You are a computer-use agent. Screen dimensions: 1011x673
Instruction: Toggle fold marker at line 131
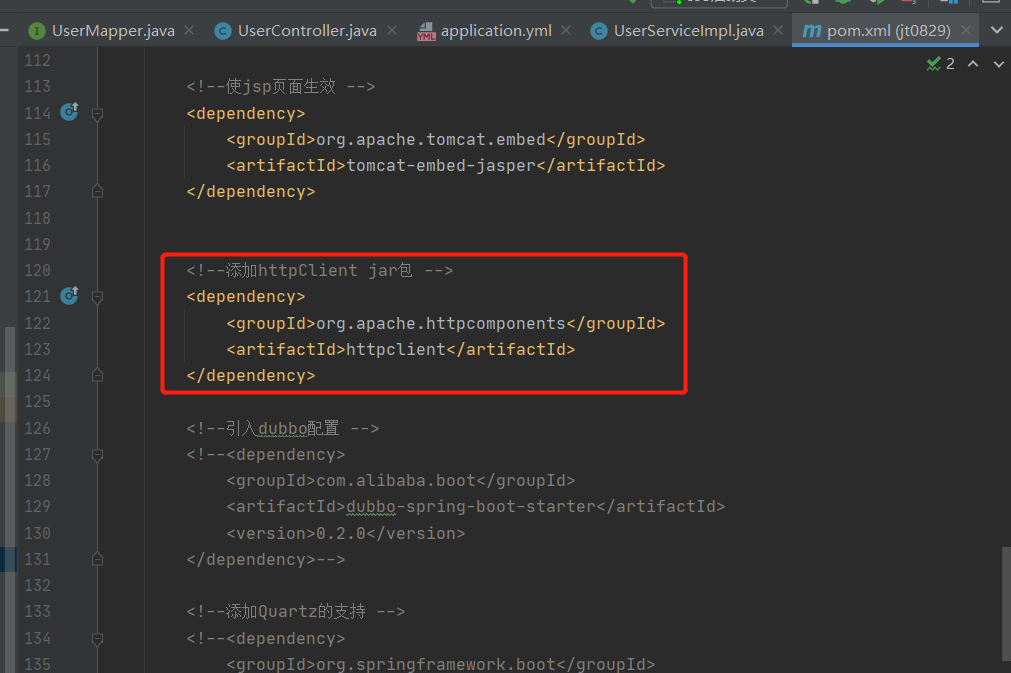click(x=97, y=559)
